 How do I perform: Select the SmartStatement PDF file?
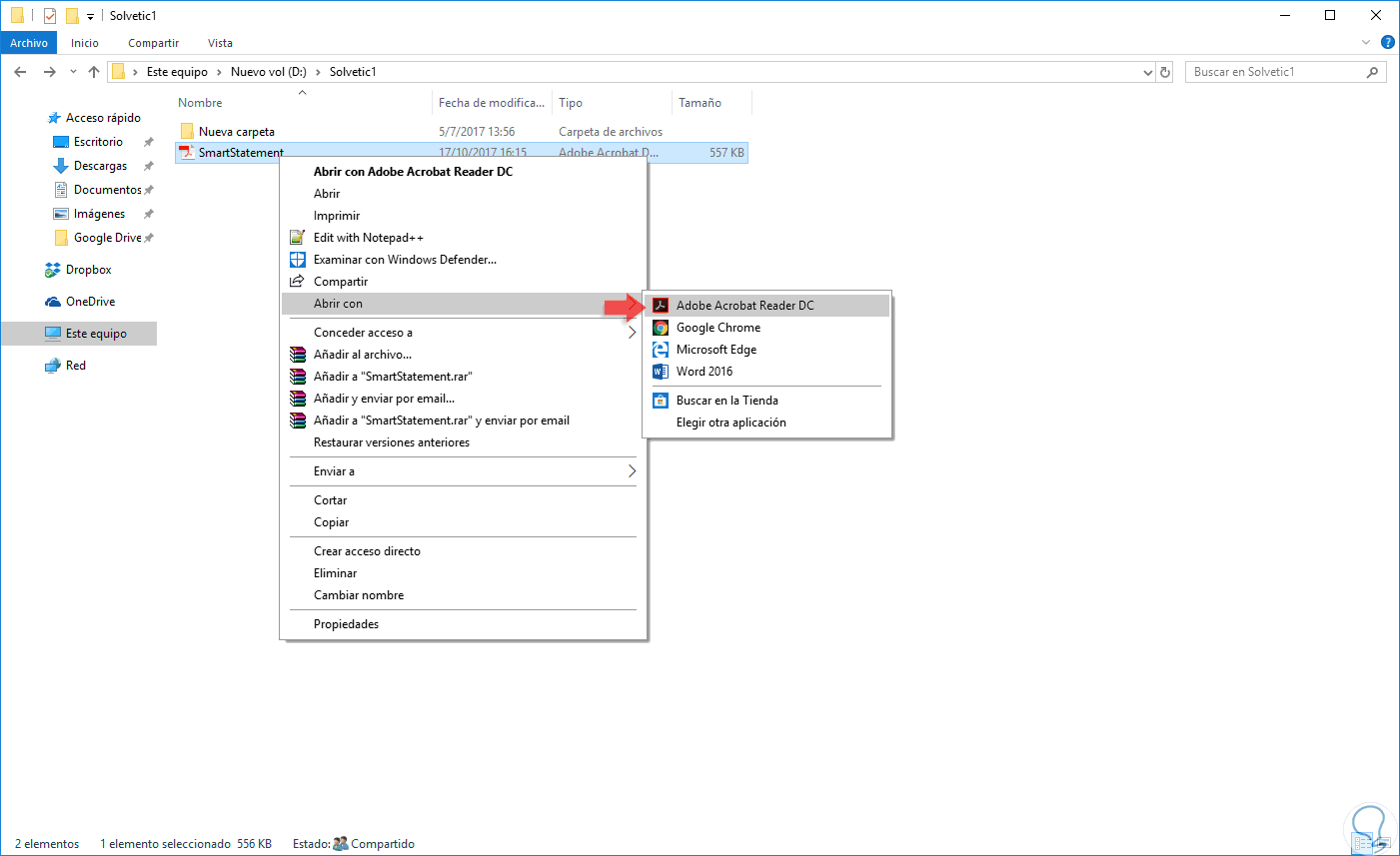click(x=240, y=153)
